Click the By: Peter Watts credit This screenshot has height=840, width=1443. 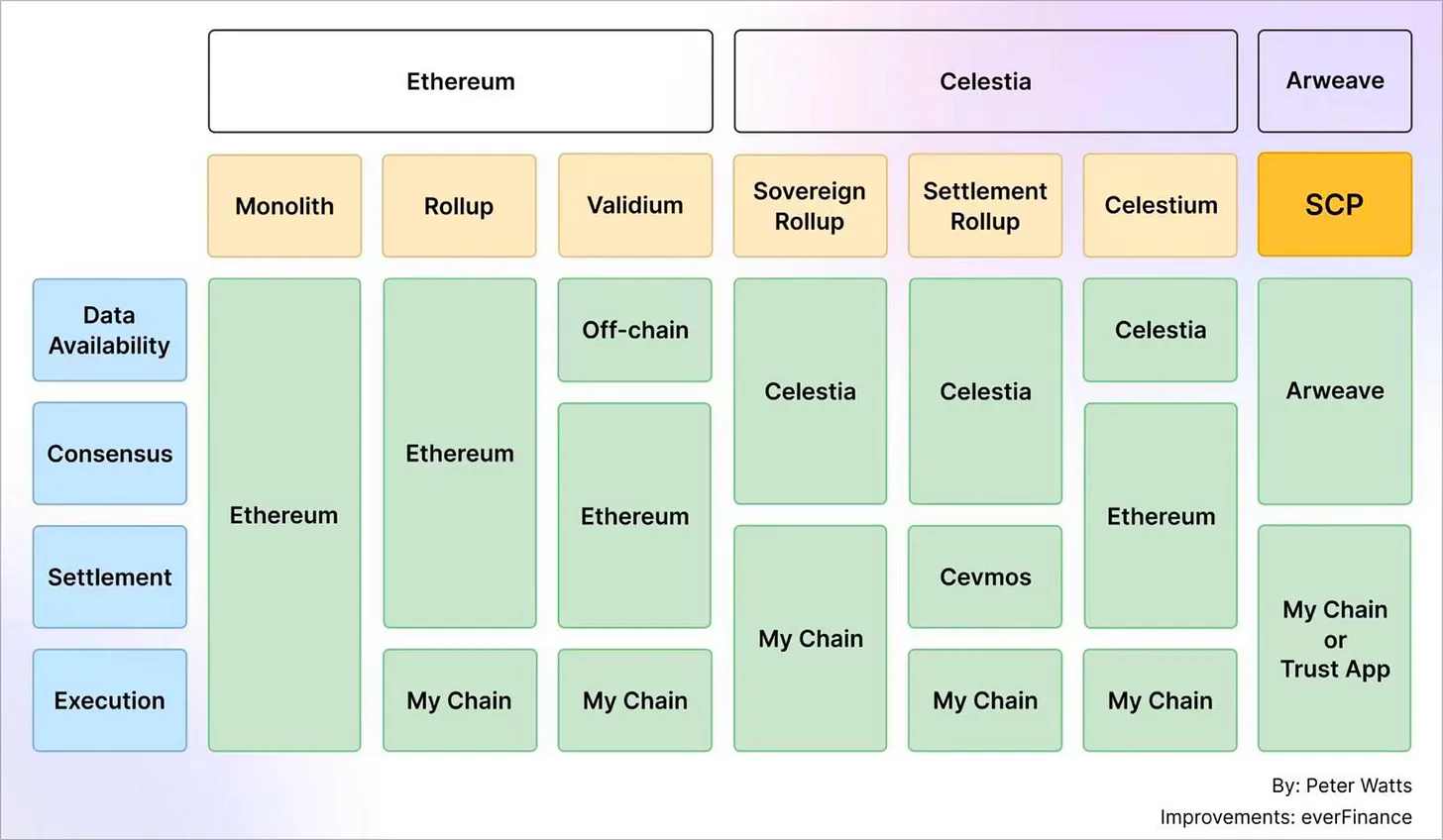click(1342, 786)
